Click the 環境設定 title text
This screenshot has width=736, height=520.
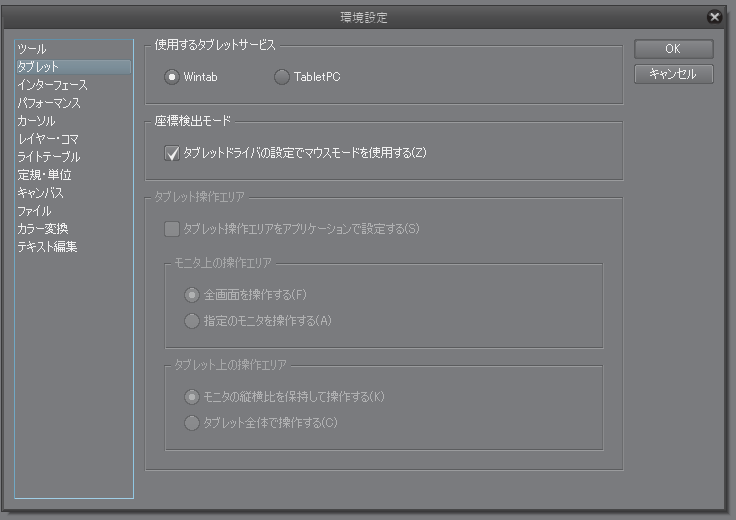click(364, 17)
